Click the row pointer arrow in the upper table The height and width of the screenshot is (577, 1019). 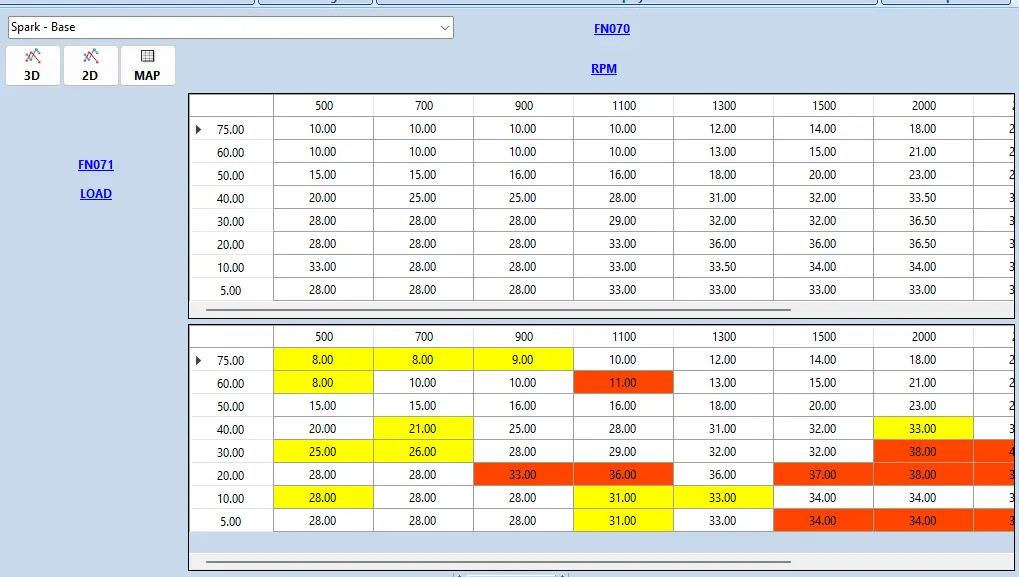coord(198,129)
